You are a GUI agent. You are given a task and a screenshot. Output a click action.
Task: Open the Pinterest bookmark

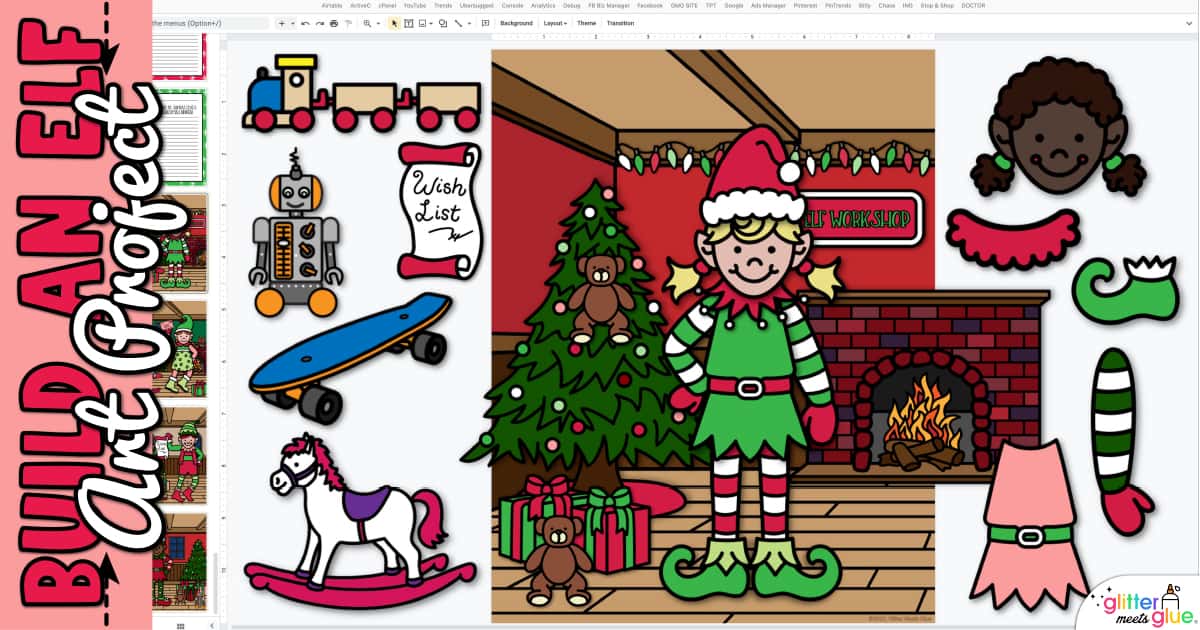click(x=805, y=5)
